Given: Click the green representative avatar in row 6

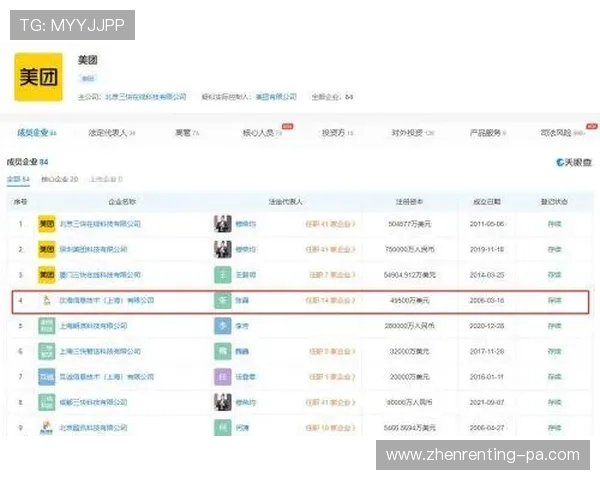Looking at the screenshot, I should 223,351.
